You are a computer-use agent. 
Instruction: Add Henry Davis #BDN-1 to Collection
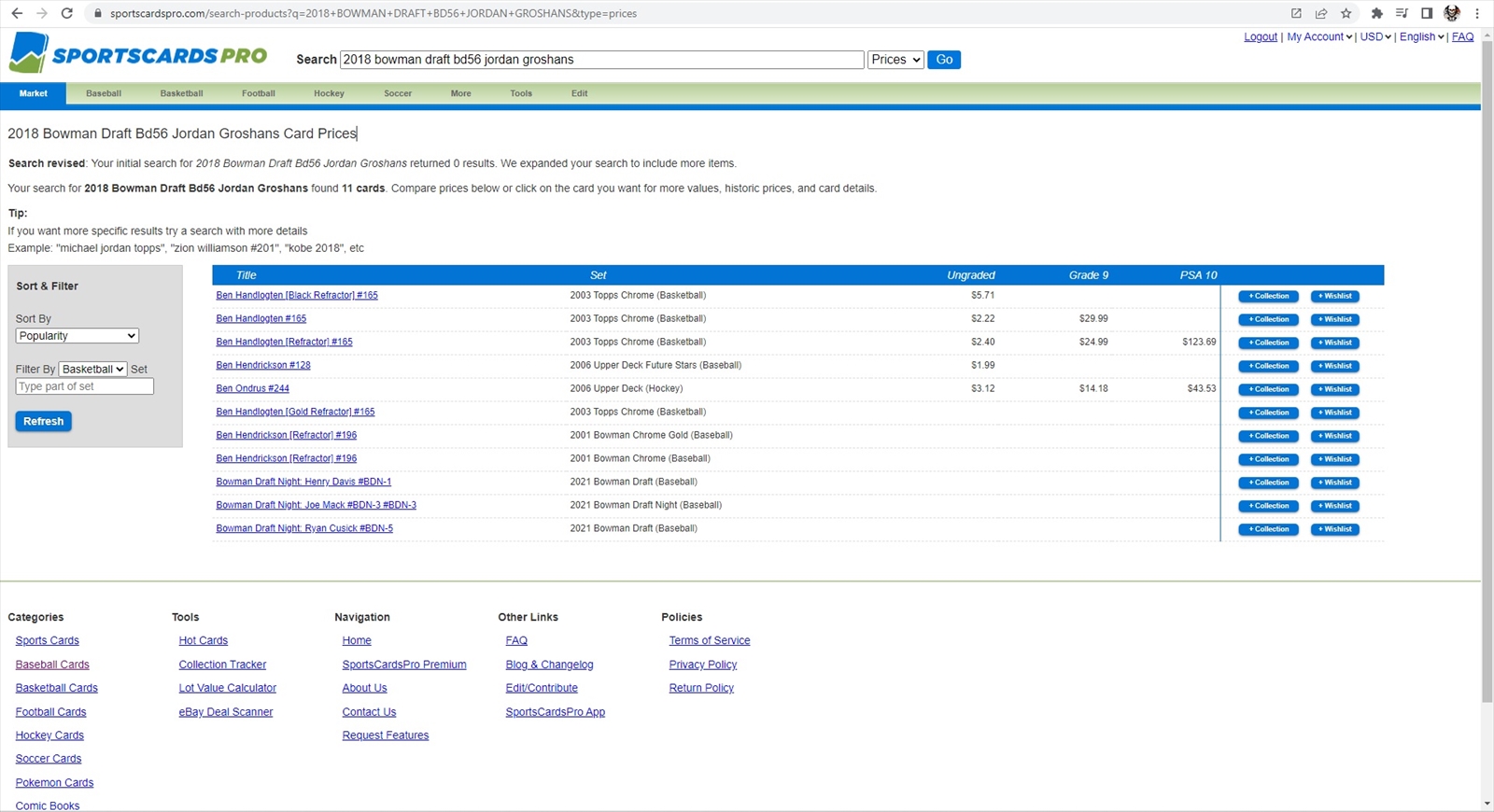click(x=1268, y=483)
